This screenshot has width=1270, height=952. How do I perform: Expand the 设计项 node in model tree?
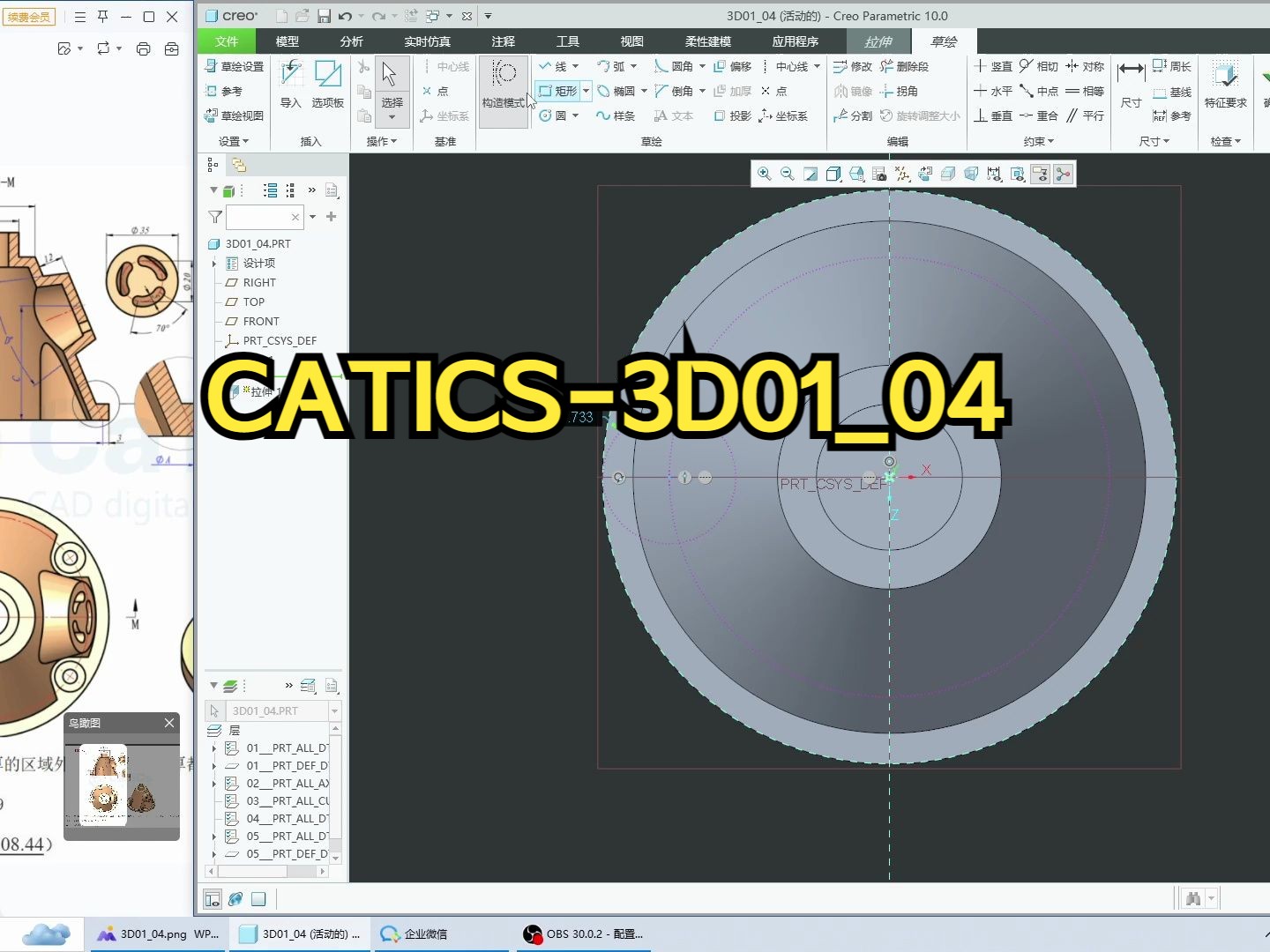pos(214,263)
